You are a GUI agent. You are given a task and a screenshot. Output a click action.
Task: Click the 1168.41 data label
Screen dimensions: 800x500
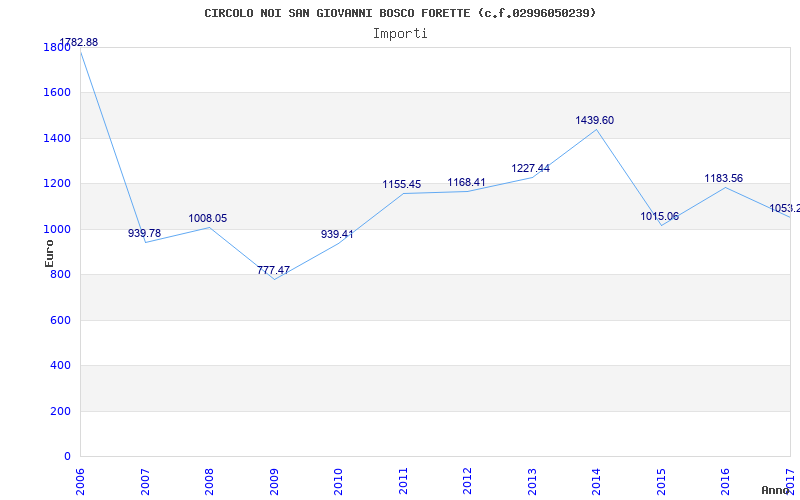(467, 182)
